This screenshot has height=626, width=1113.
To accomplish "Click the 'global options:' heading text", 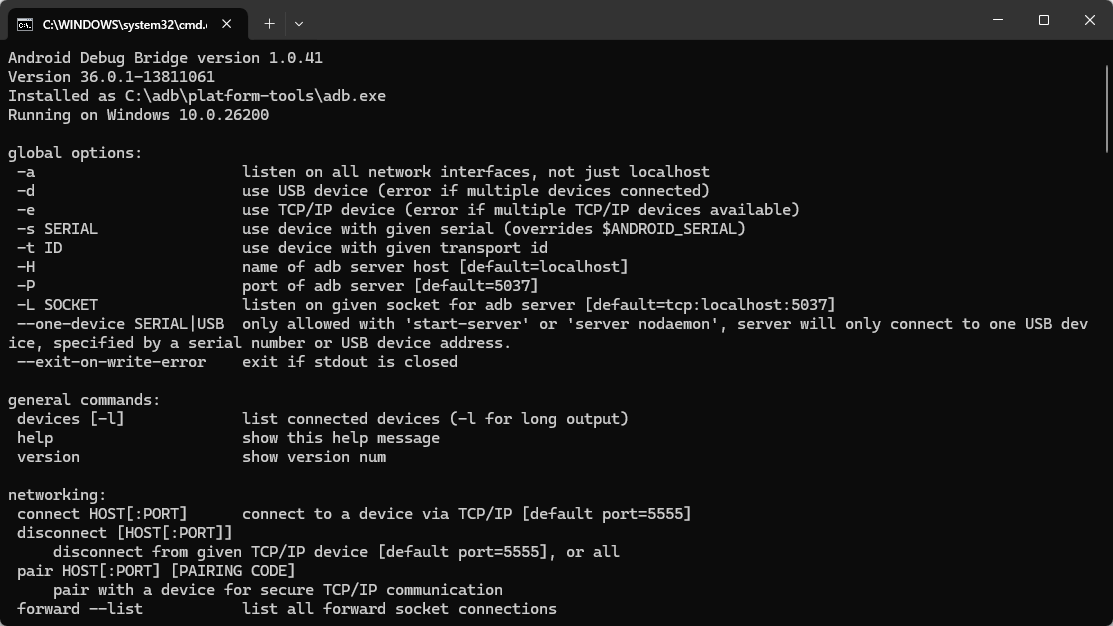I will click(75, 153).
